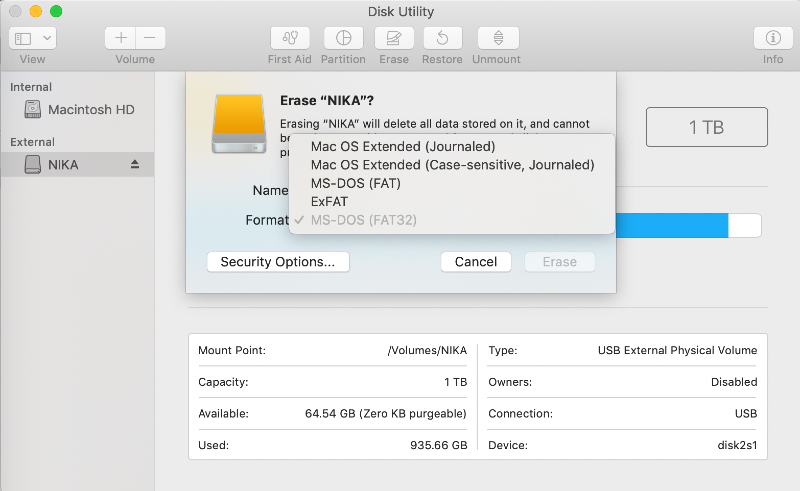Click the Type value USB External Physical Volume

point(678,350)
